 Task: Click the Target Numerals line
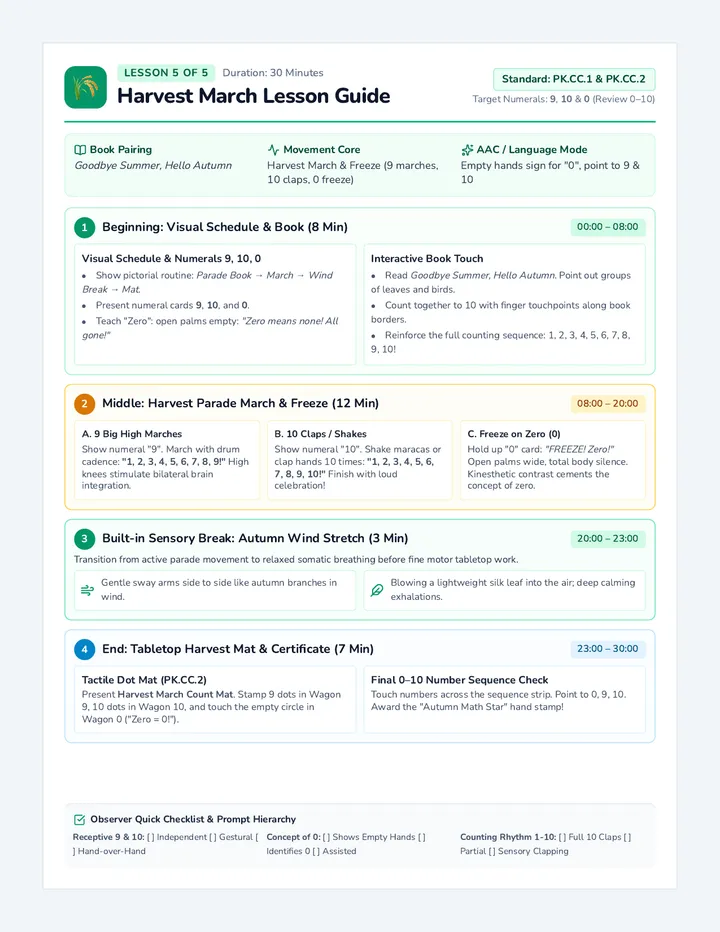click(564, 99)
